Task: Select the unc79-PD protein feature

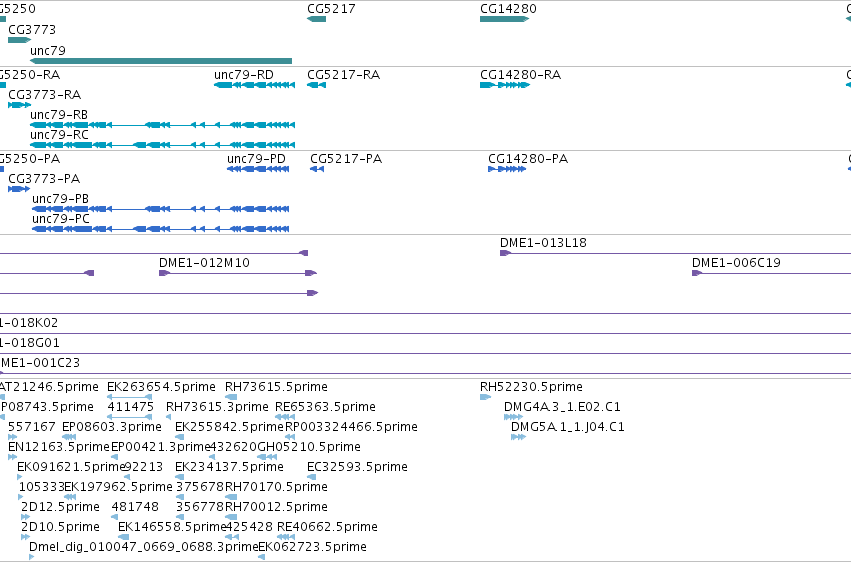Action: (258, 169)
